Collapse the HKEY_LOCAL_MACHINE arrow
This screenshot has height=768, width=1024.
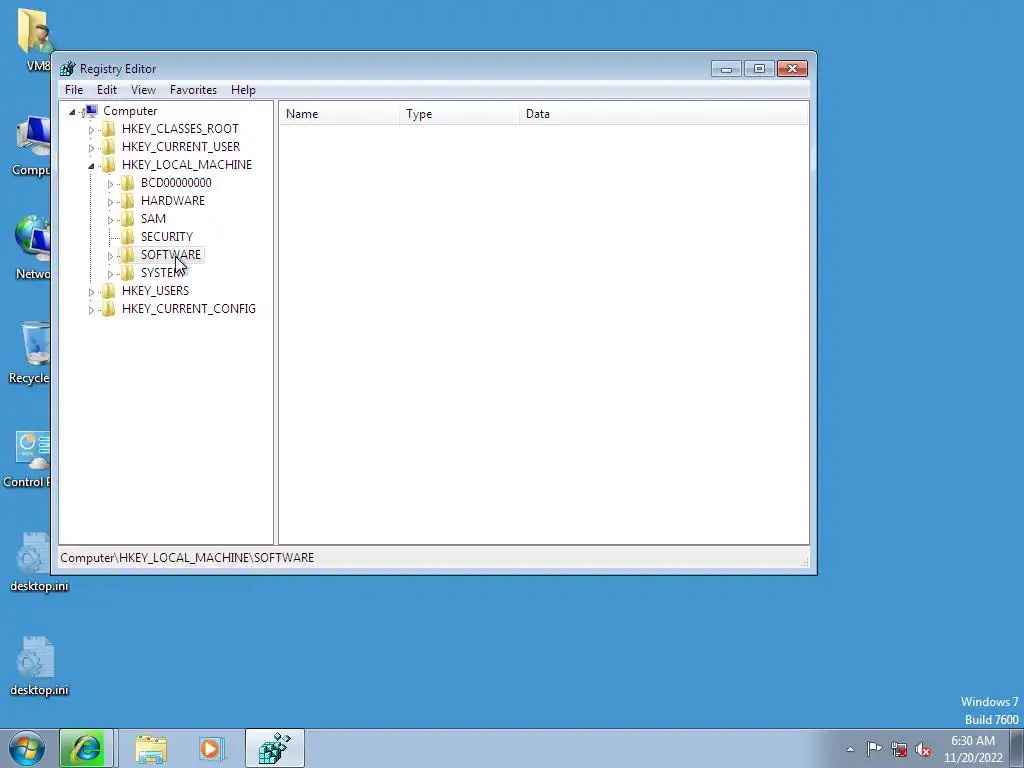pos(91,166)
